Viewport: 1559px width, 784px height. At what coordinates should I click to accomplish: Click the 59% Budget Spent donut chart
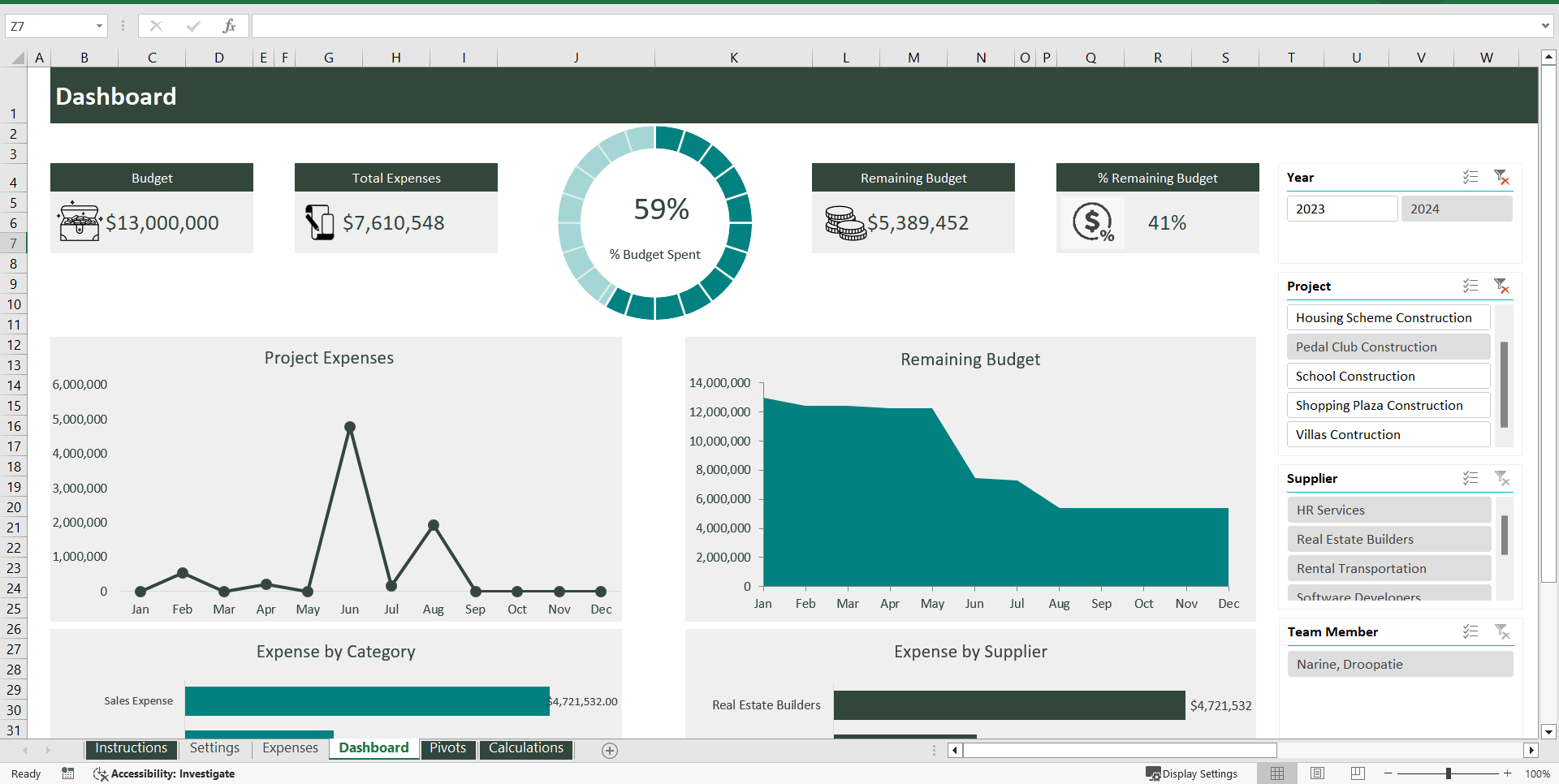pyautogui.click(x=654, y=222)
